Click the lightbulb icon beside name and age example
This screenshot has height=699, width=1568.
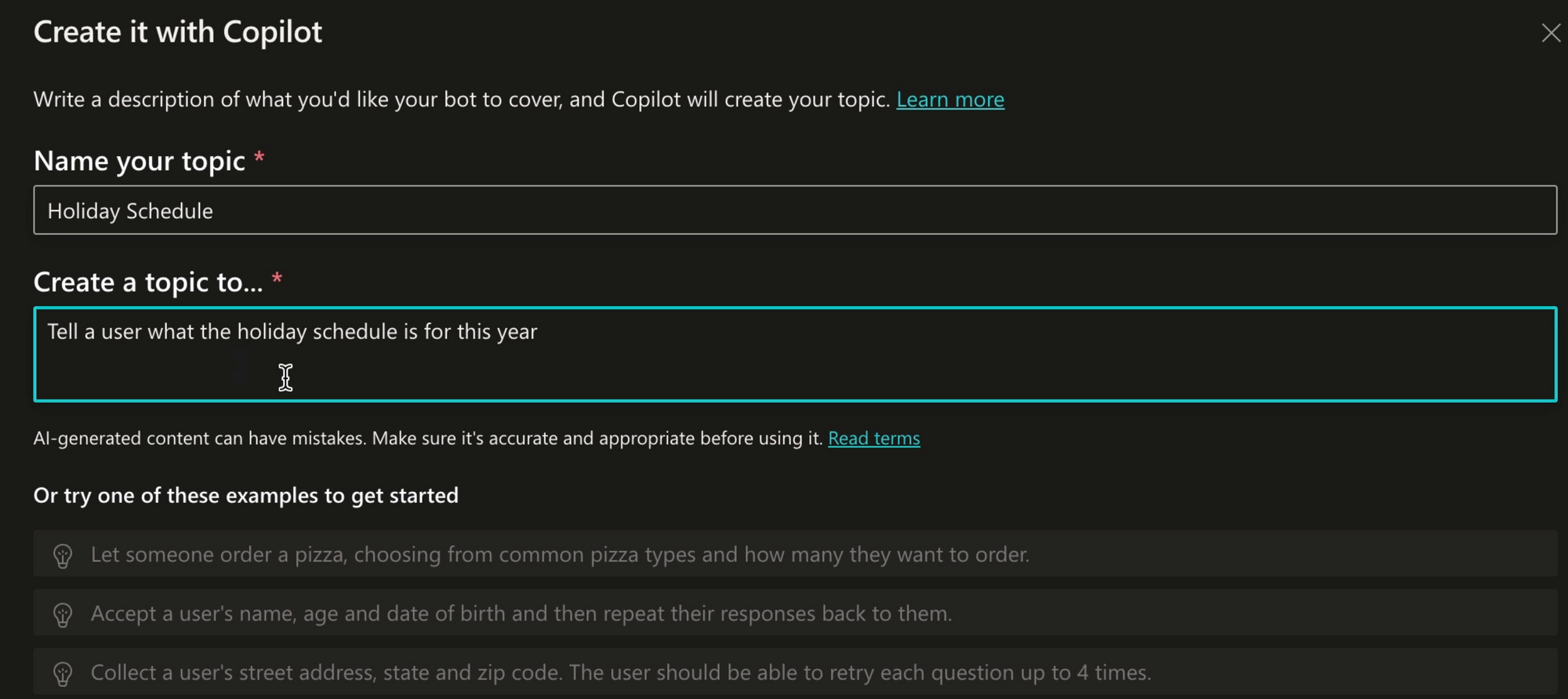63,614
